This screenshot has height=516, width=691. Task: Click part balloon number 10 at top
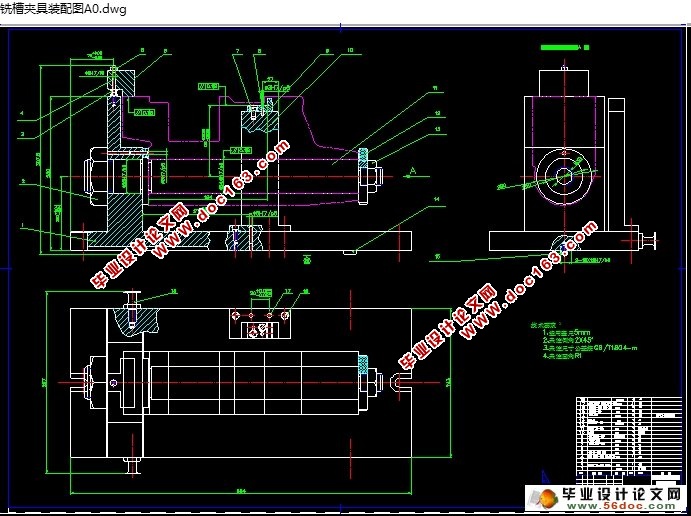(x=351, y=49)
